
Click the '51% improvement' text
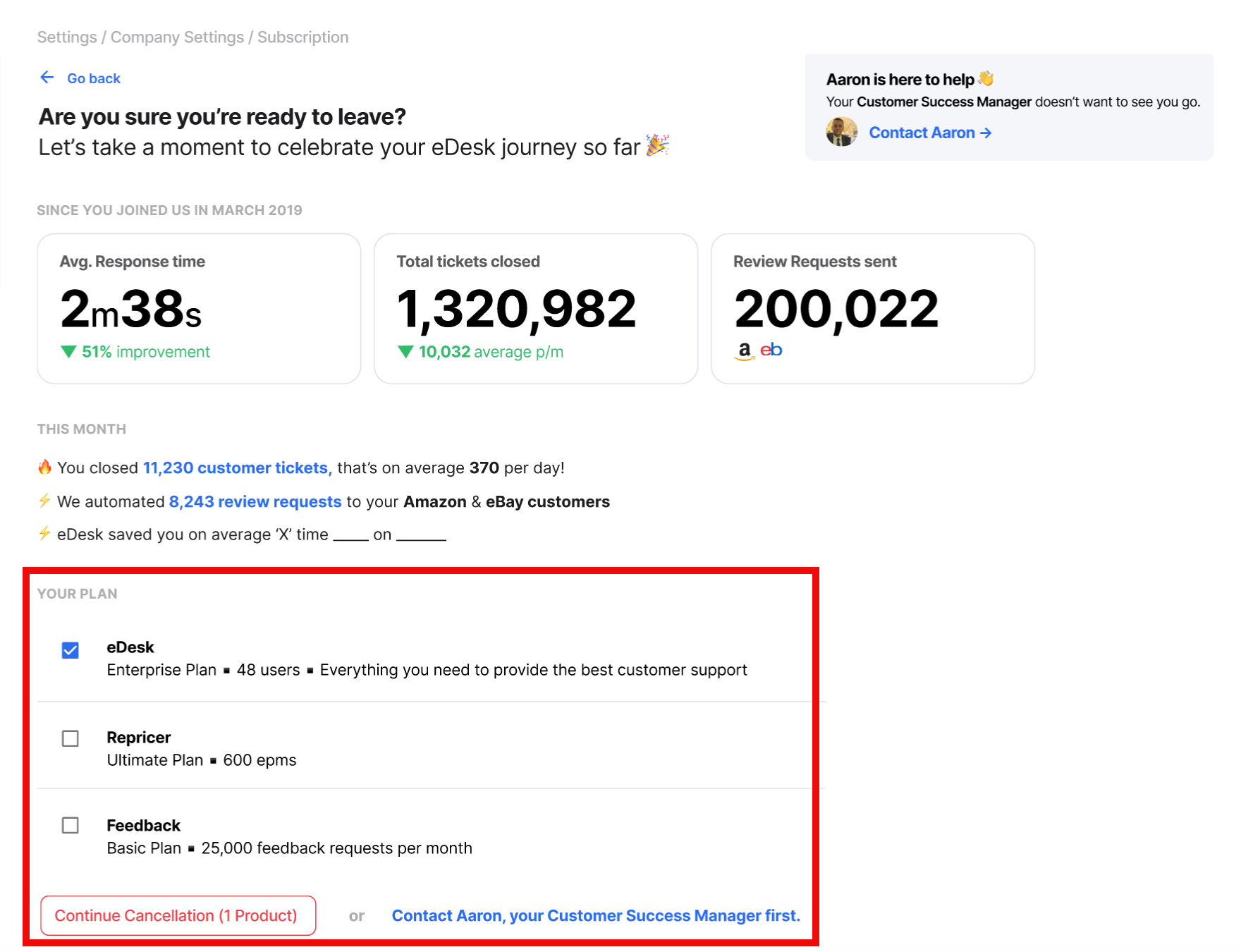point(146,352)
